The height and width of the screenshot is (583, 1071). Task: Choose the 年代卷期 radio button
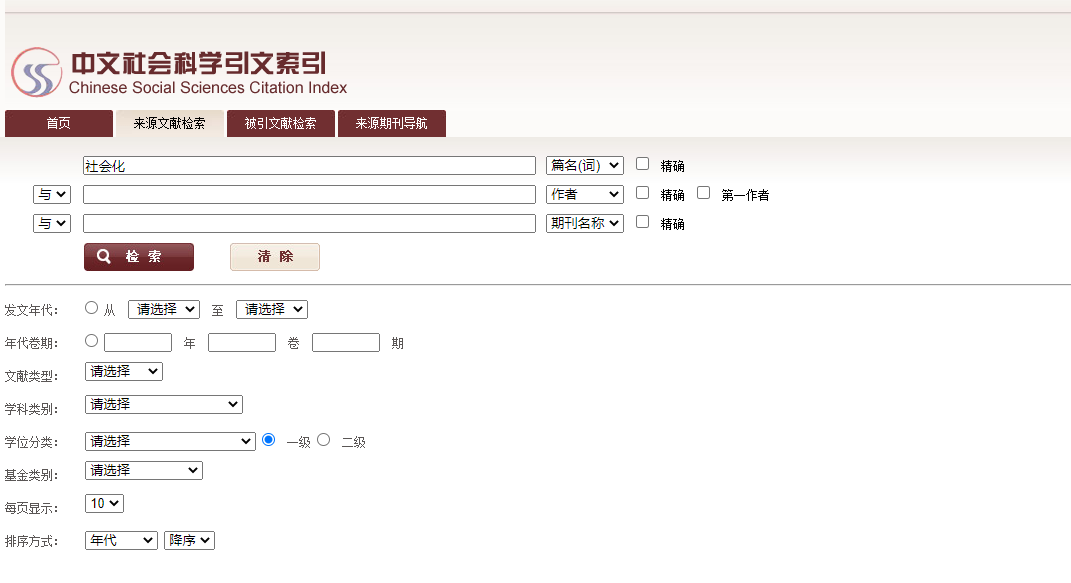coord(92,341)
